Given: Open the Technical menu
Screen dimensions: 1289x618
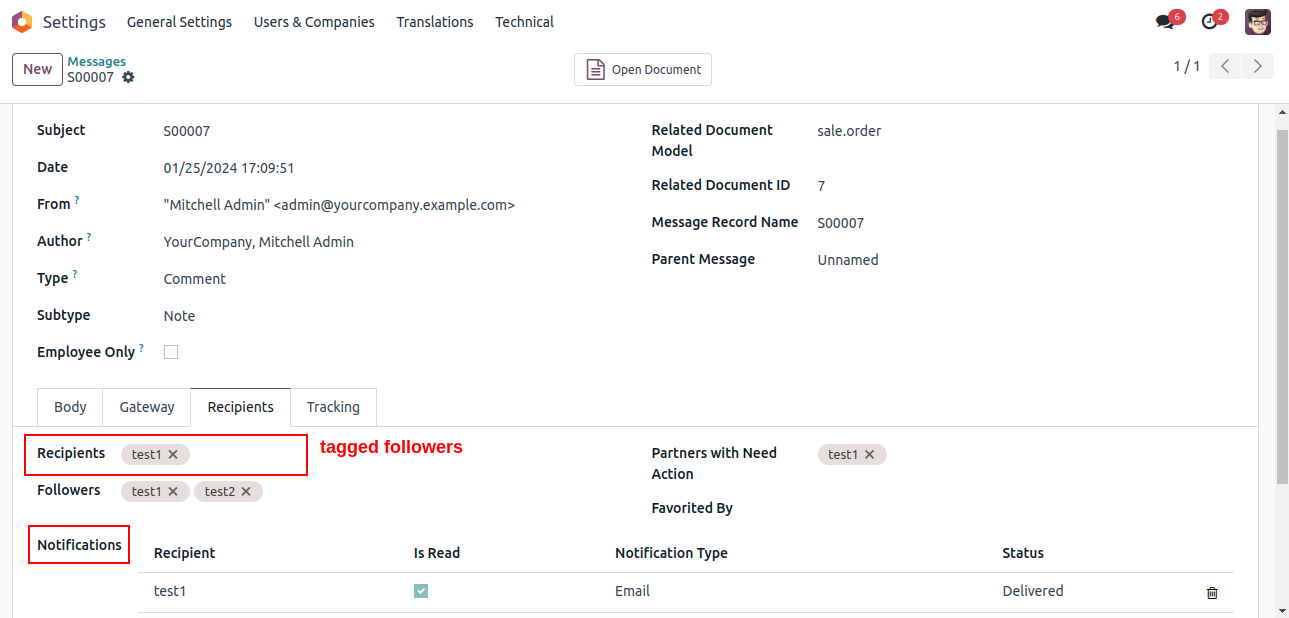Looking at the screenshot, I should point(524,22).
